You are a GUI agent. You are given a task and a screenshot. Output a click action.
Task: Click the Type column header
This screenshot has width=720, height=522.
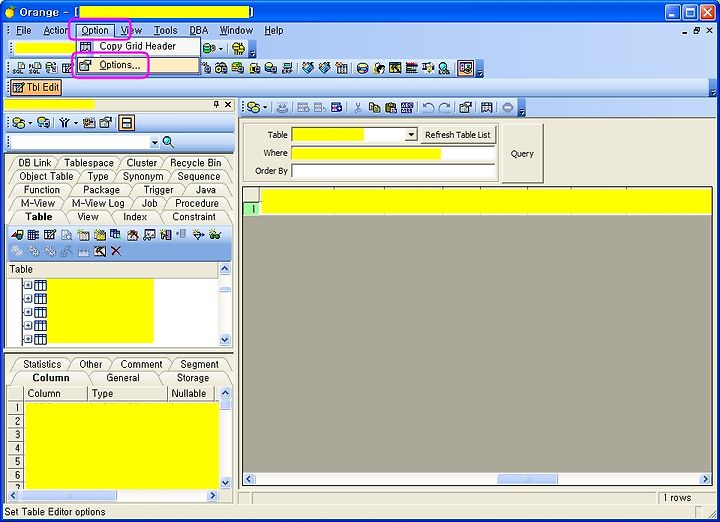pyautogui.click(x=127, y=393)
